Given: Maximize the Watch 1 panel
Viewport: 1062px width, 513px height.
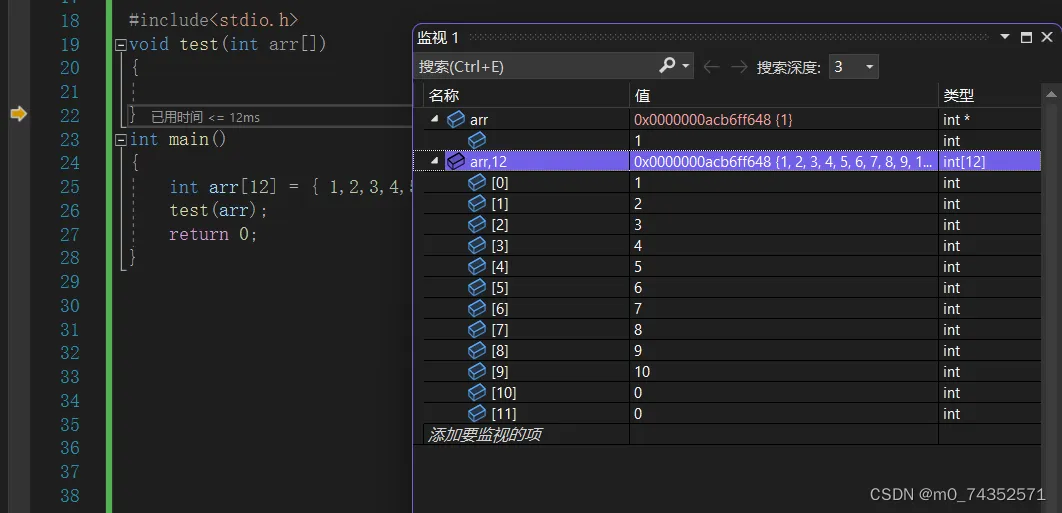Looking at the screenshot, I should coord(1027,37).
